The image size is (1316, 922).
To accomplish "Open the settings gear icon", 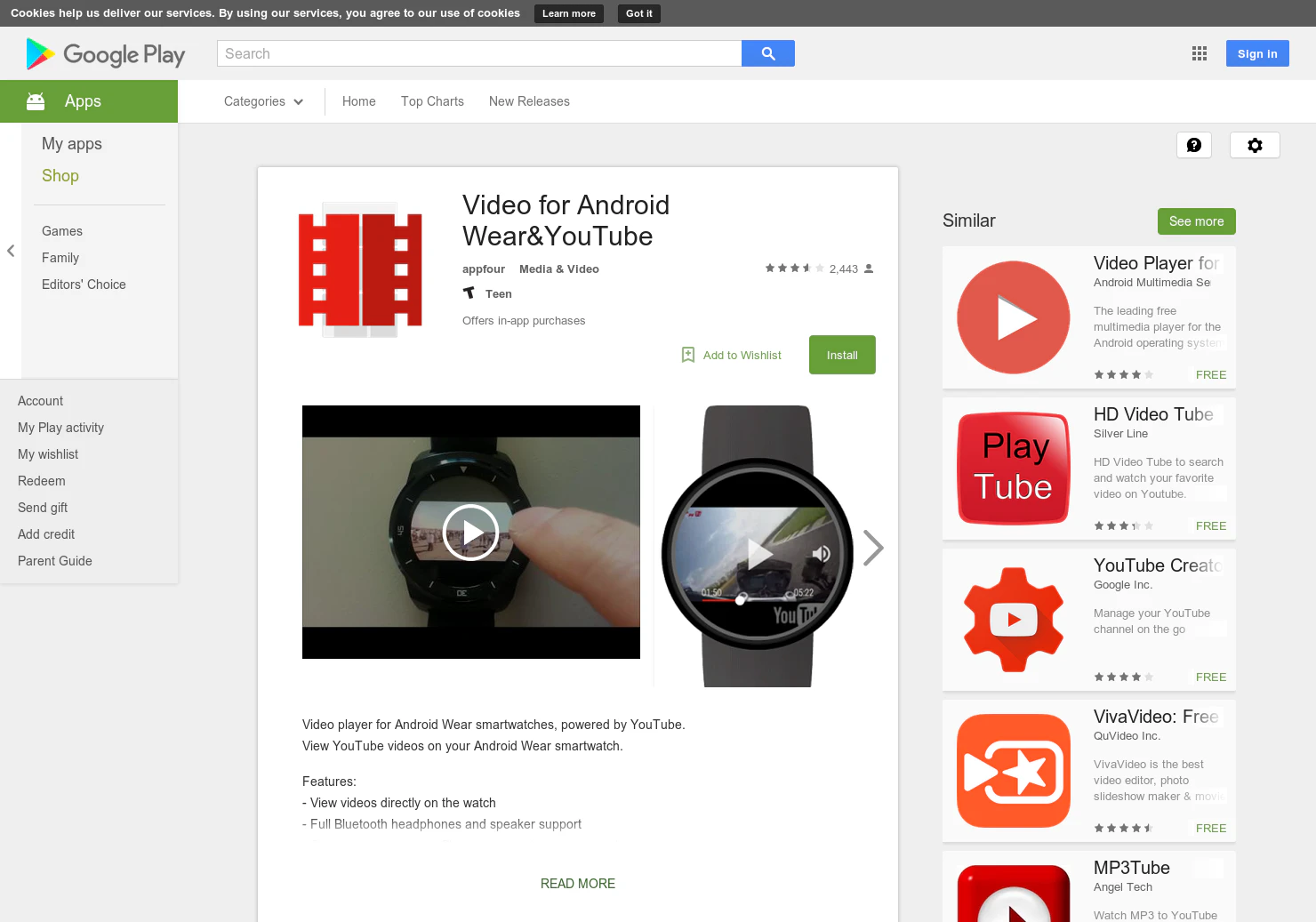I will pyautogui.click(x=1255, y=145).
